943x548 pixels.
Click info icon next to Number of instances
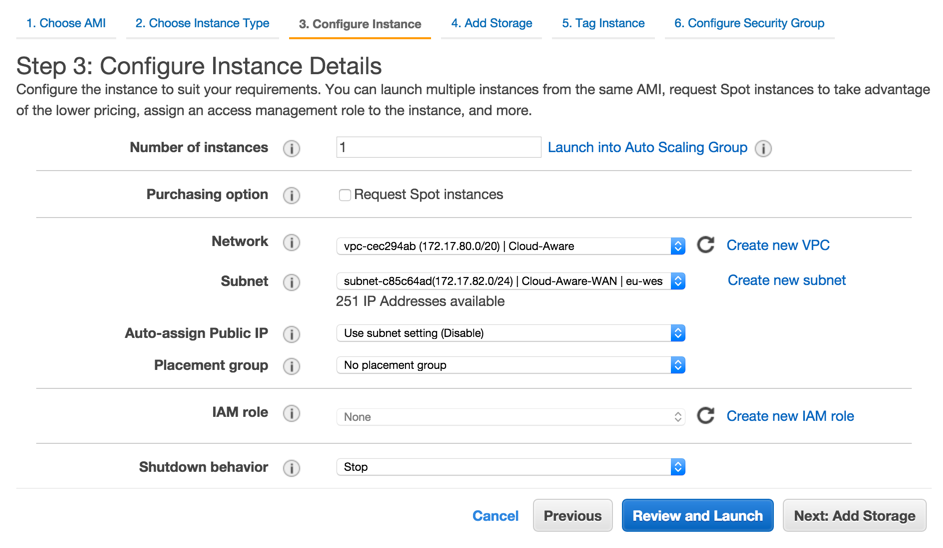(291, 149)
